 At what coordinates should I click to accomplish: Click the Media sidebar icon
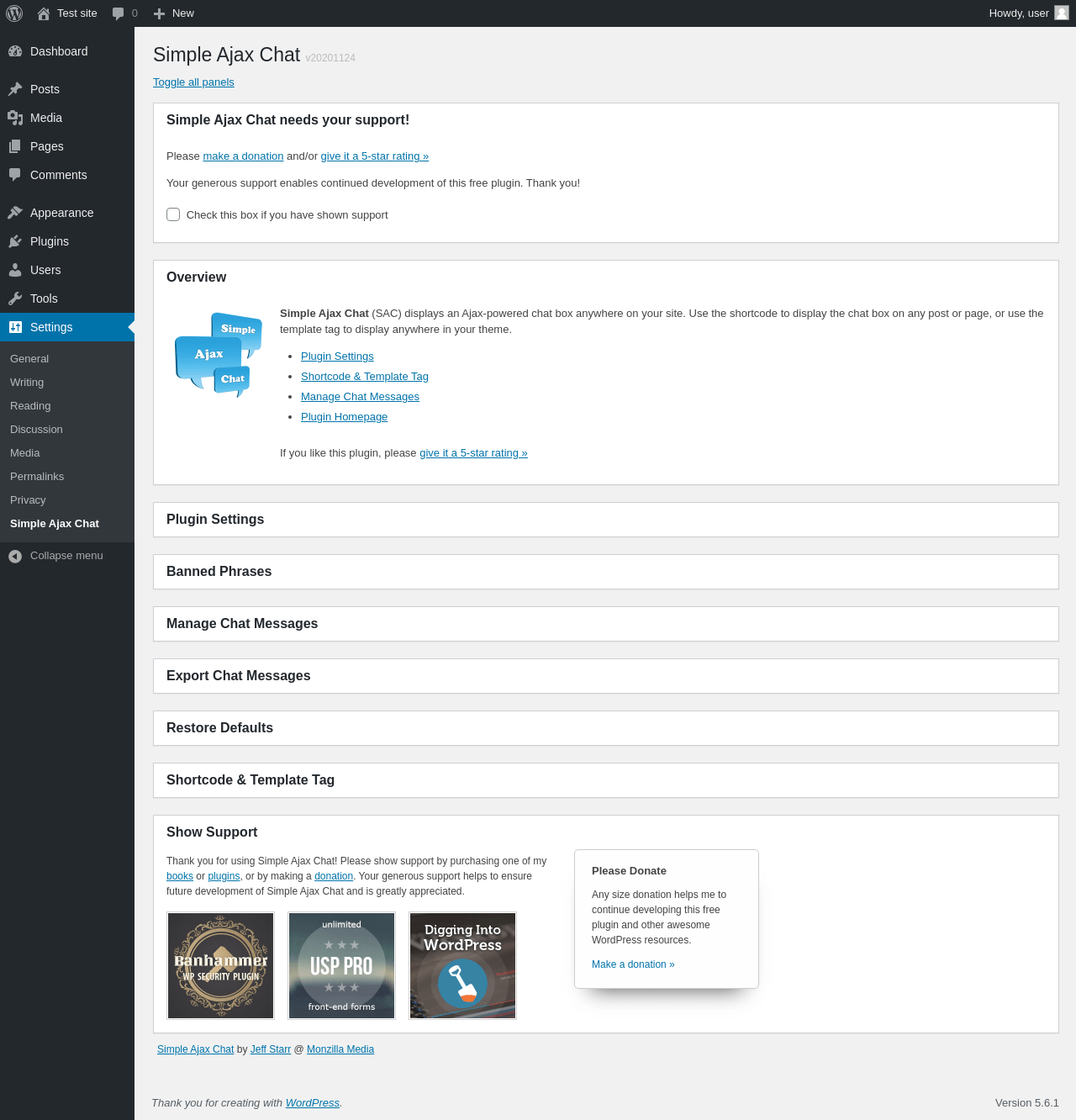15,118
